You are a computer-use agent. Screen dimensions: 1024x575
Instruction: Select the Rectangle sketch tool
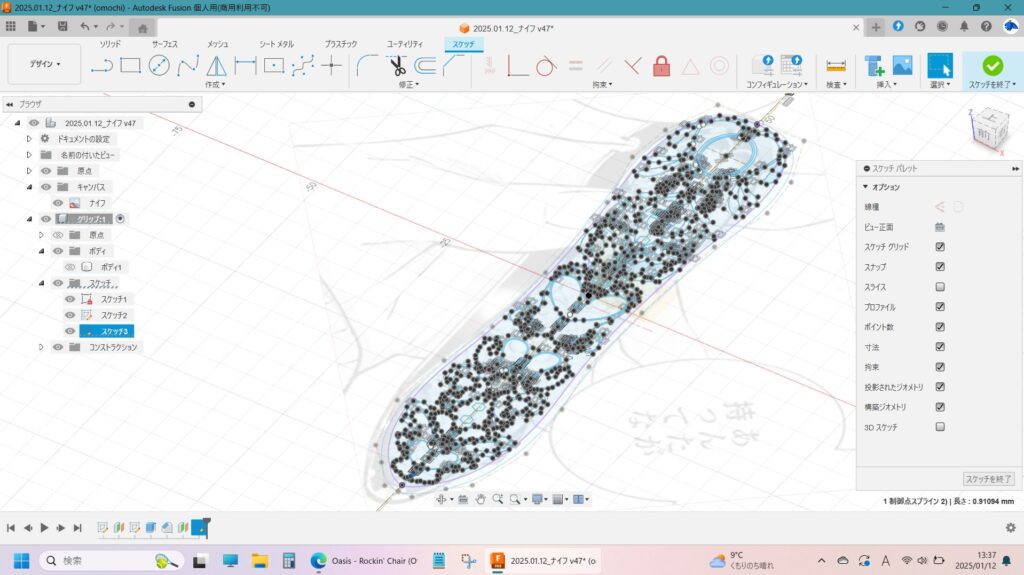pyautogui.click(x=130, y=66)
